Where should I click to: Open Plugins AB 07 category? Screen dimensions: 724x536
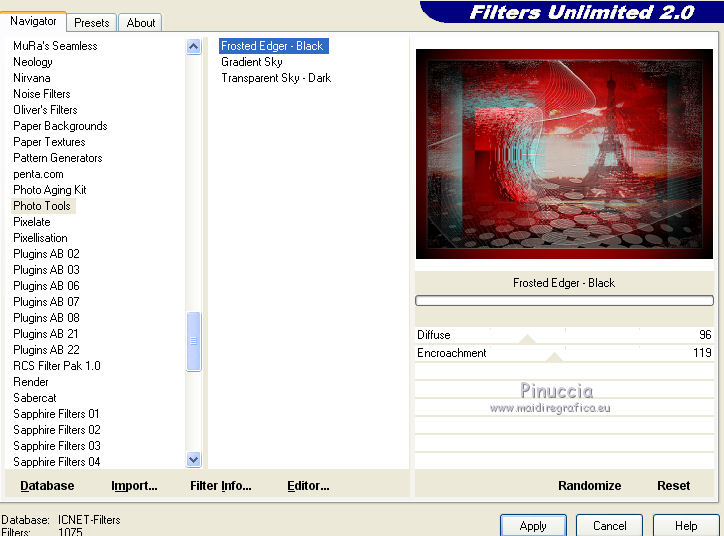(46, 302)
